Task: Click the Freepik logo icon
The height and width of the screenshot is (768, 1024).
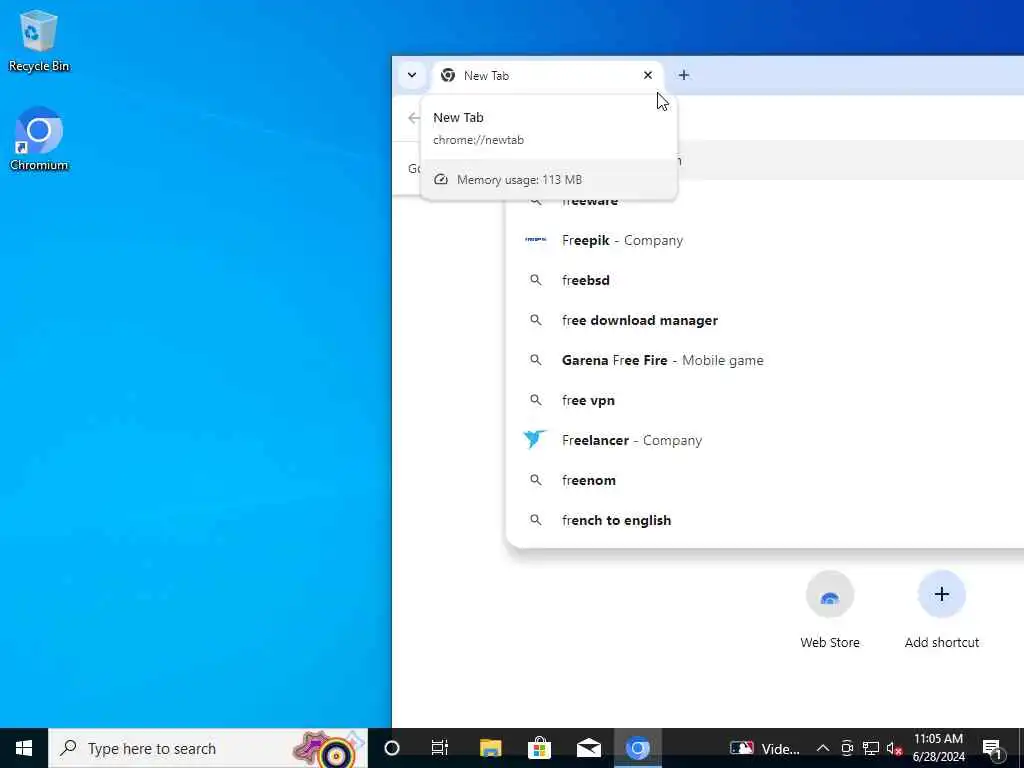Action: [536, 240]
